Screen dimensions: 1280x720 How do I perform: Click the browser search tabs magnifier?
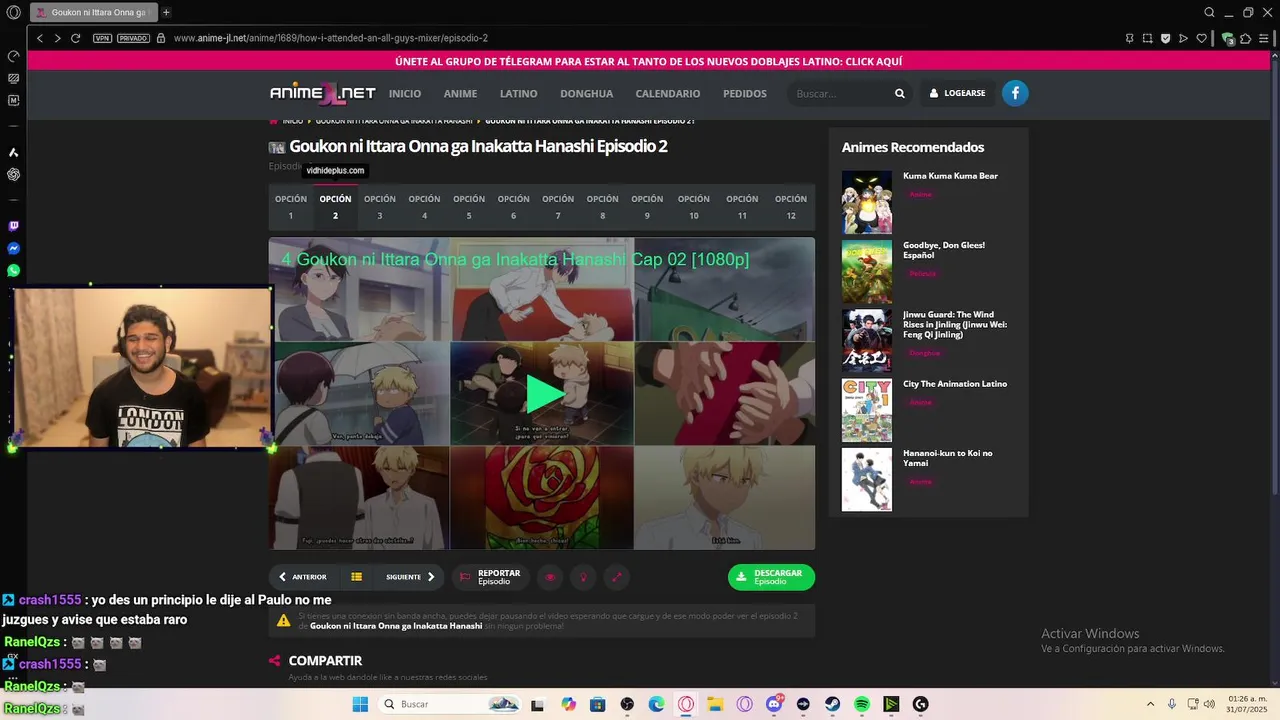(1209, 12)
